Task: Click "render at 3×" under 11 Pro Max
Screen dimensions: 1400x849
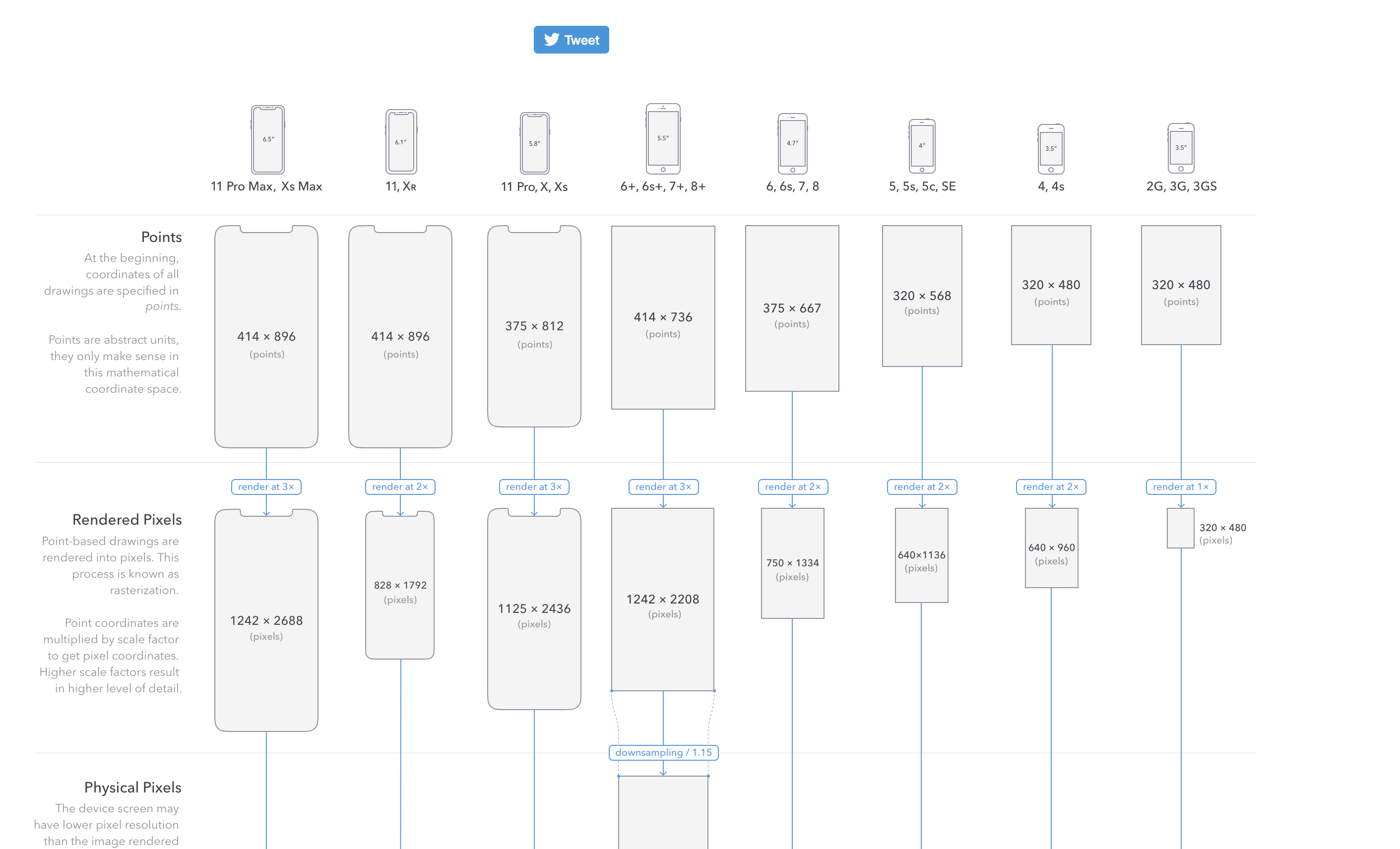Action: pos(266,486)
